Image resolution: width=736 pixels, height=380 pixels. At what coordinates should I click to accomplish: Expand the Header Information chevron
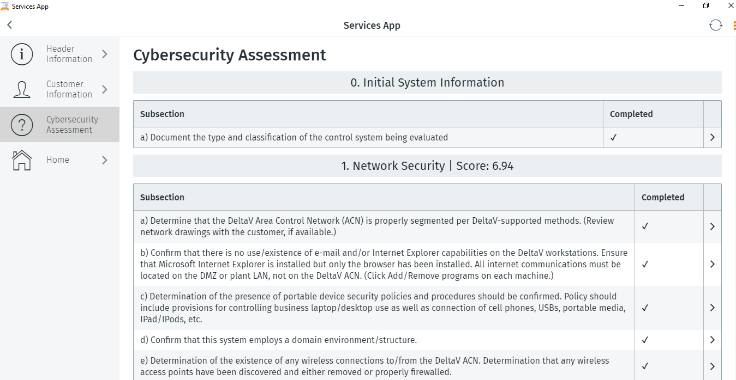pyautogui.click(x=105, y=54)
